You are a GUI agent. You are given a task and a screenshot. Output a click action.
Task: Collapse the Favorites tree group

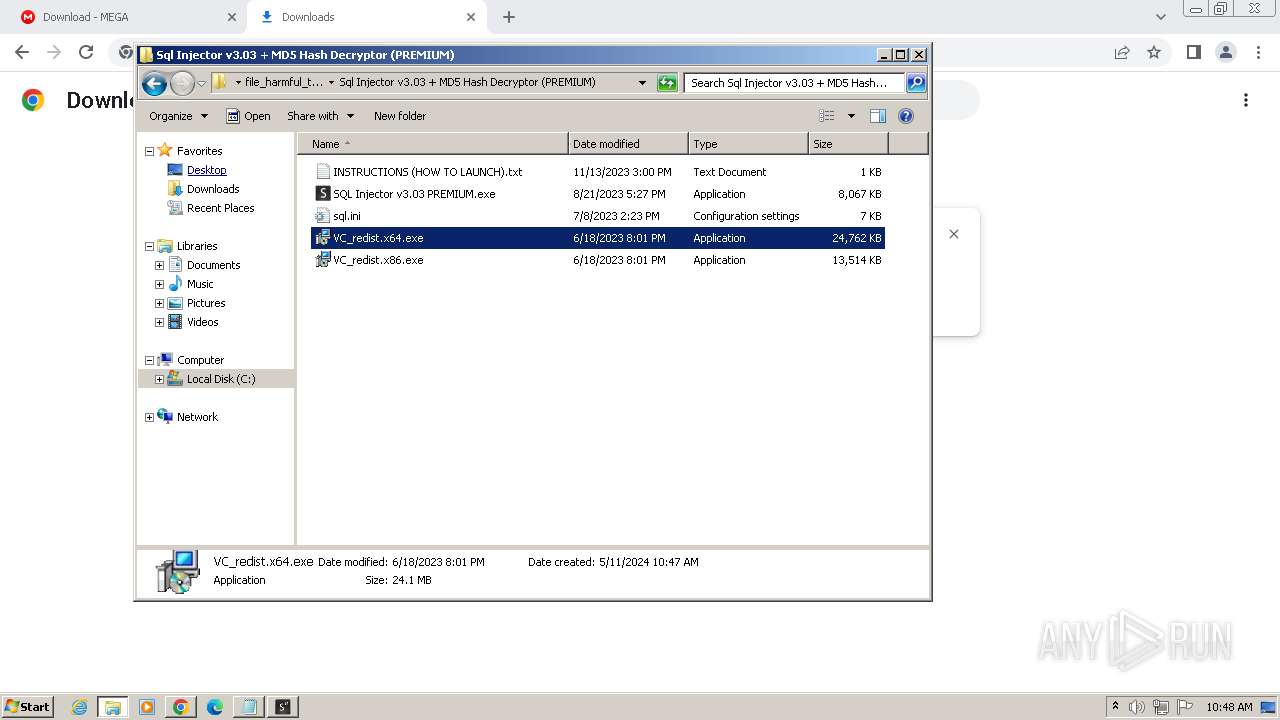click(149, 151)
